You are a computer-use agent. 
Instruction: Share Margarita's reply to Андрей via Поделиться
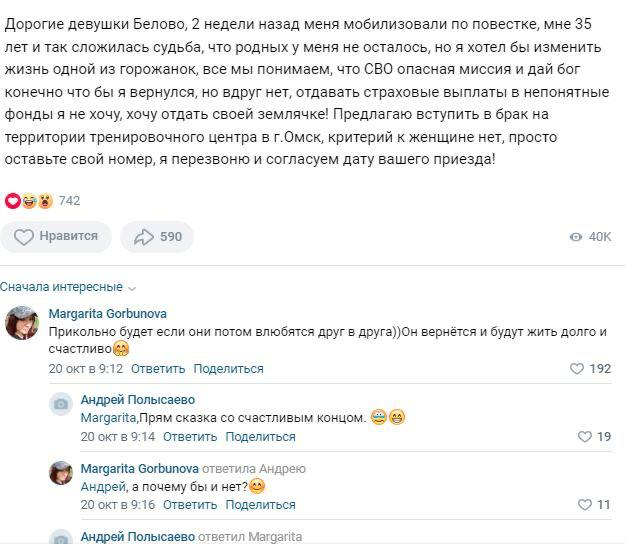click(x=260, y=505)
